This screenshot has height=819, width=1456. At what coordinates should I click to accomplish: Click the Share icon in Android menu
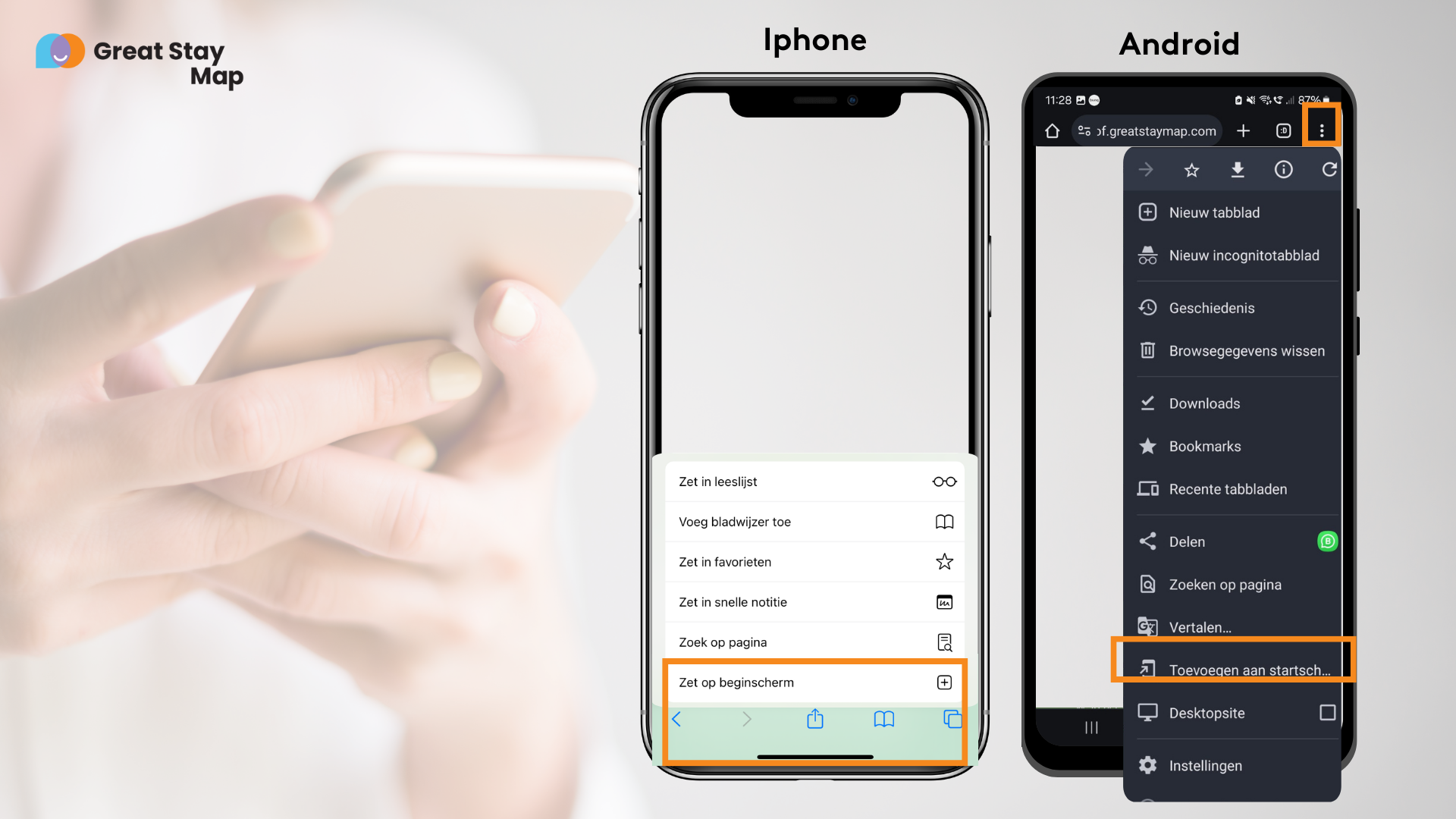pyautogui.click(x=1148, y=541)
